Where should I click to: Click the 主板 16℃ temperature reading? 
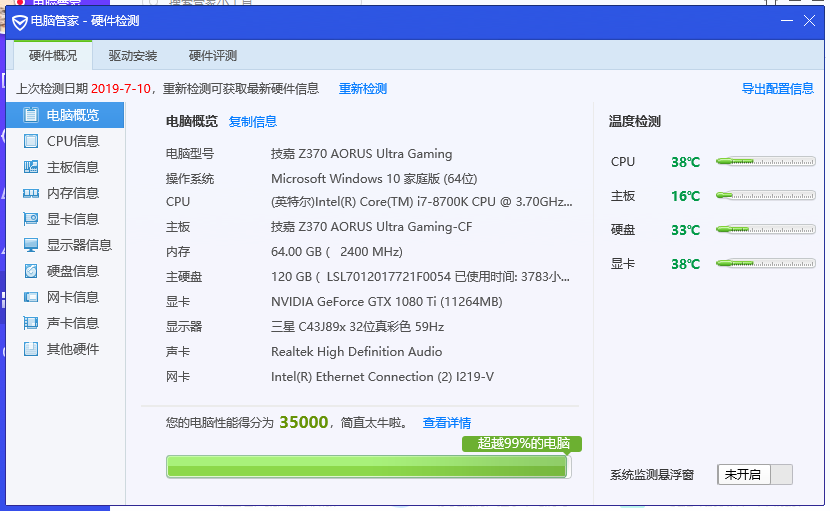(685, 196)
